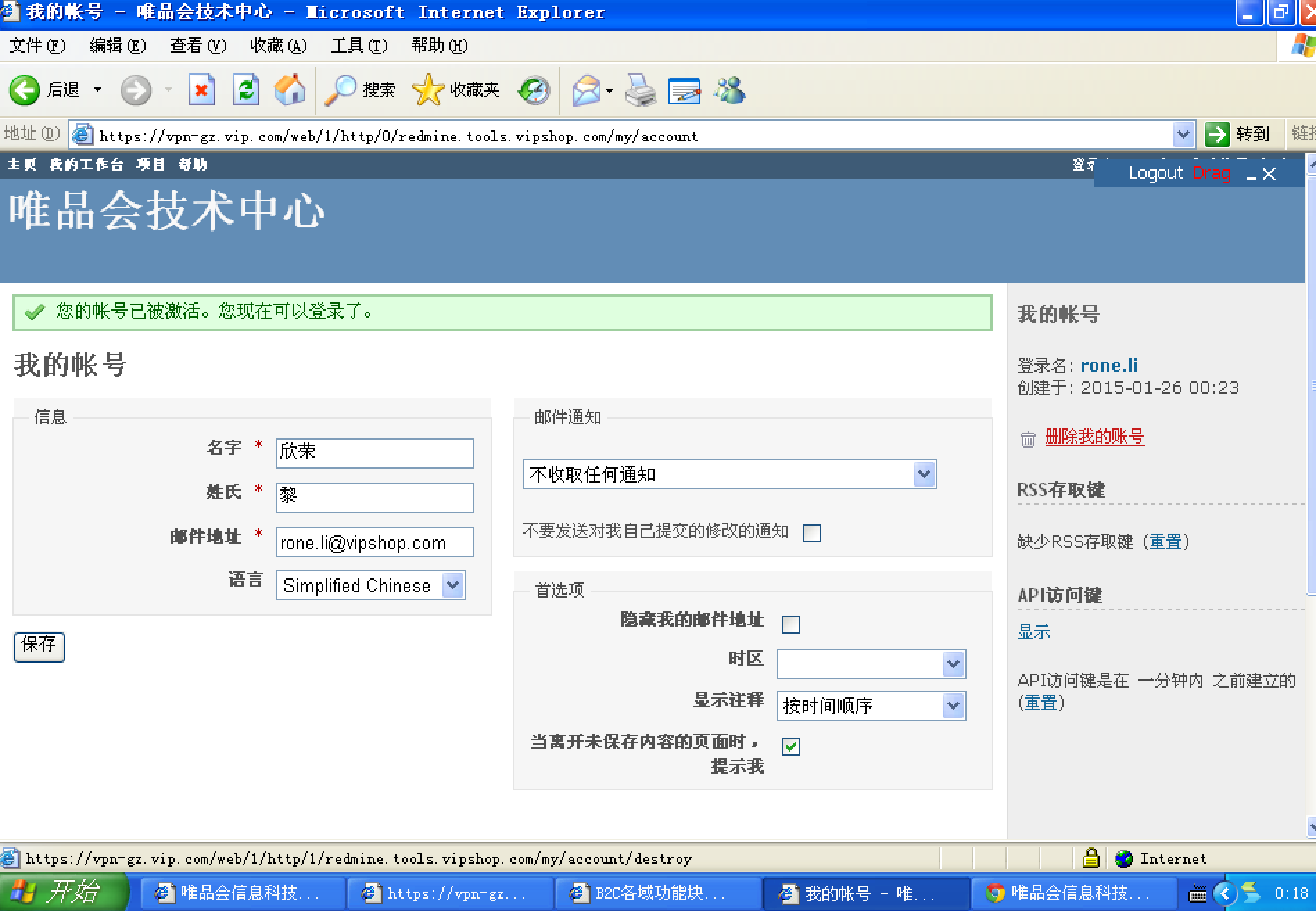Click the rone.li login name link
1316x911 pixels.
point(1109,365)
